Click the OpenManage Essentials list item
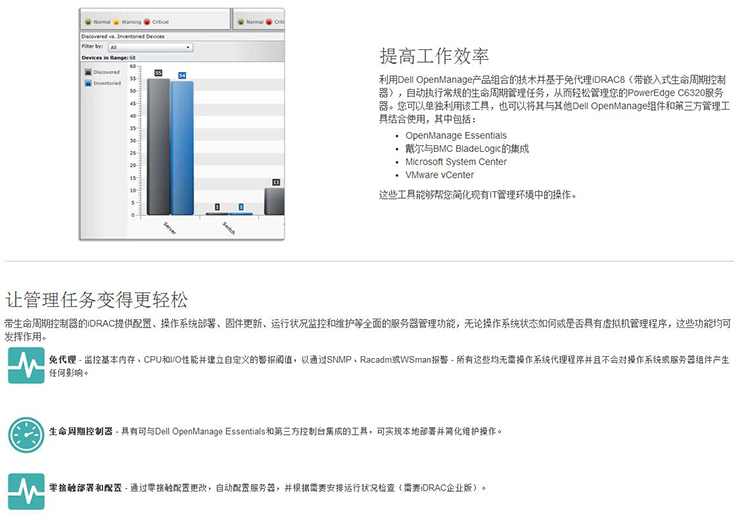The image size is (750, 531). pyautogui.click(x=456, y=135)
